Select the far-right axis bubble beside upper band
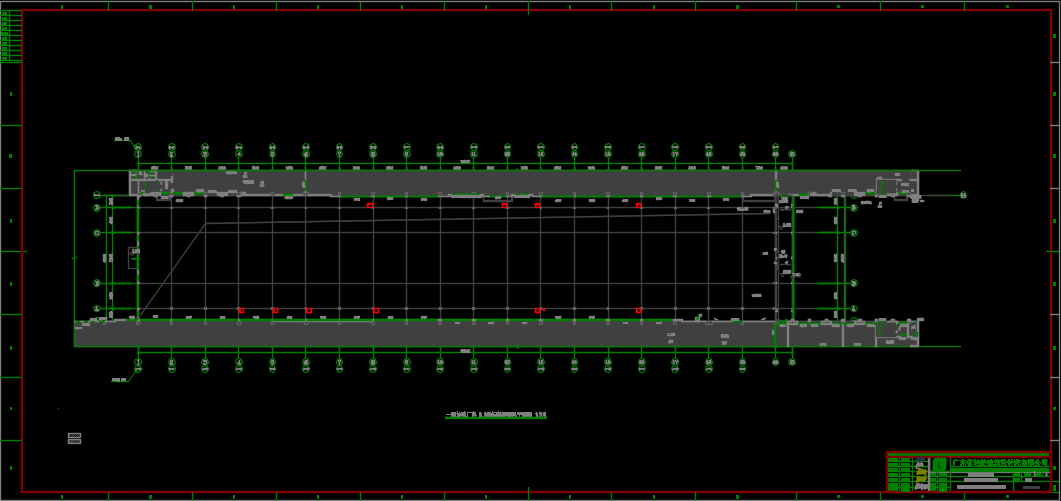Image resolution: width=1061 pixels, height=501 pixels. 963,195
